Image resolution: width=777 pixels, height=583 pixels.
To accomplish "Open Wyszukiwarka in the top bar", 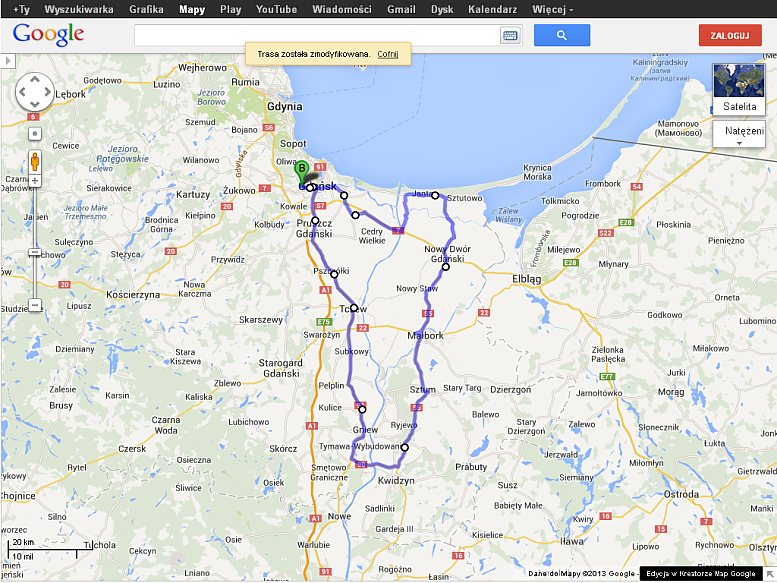I will 79,9.
